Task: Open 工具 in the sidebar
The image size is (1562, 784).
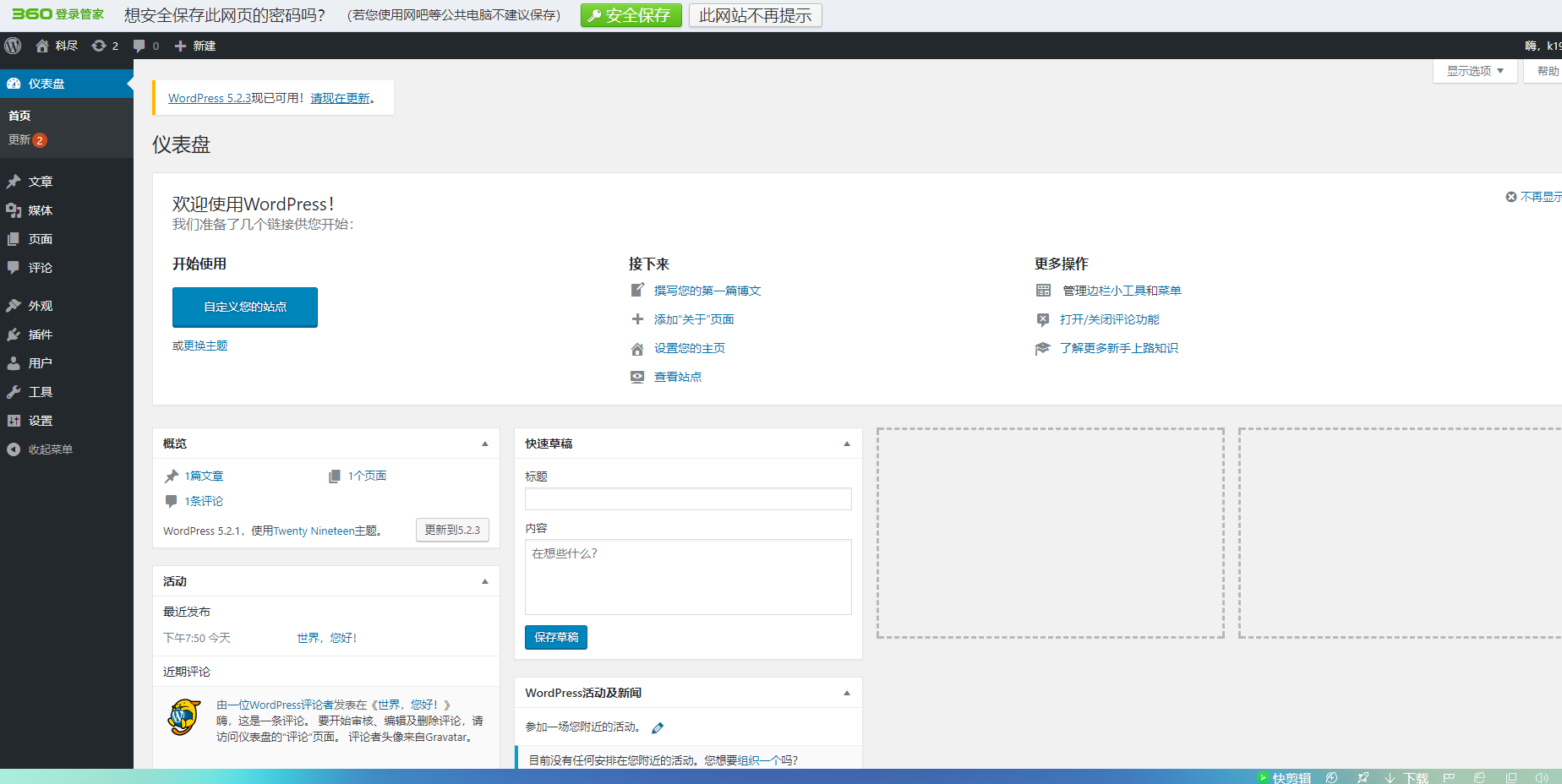Action: pos(67,392)
